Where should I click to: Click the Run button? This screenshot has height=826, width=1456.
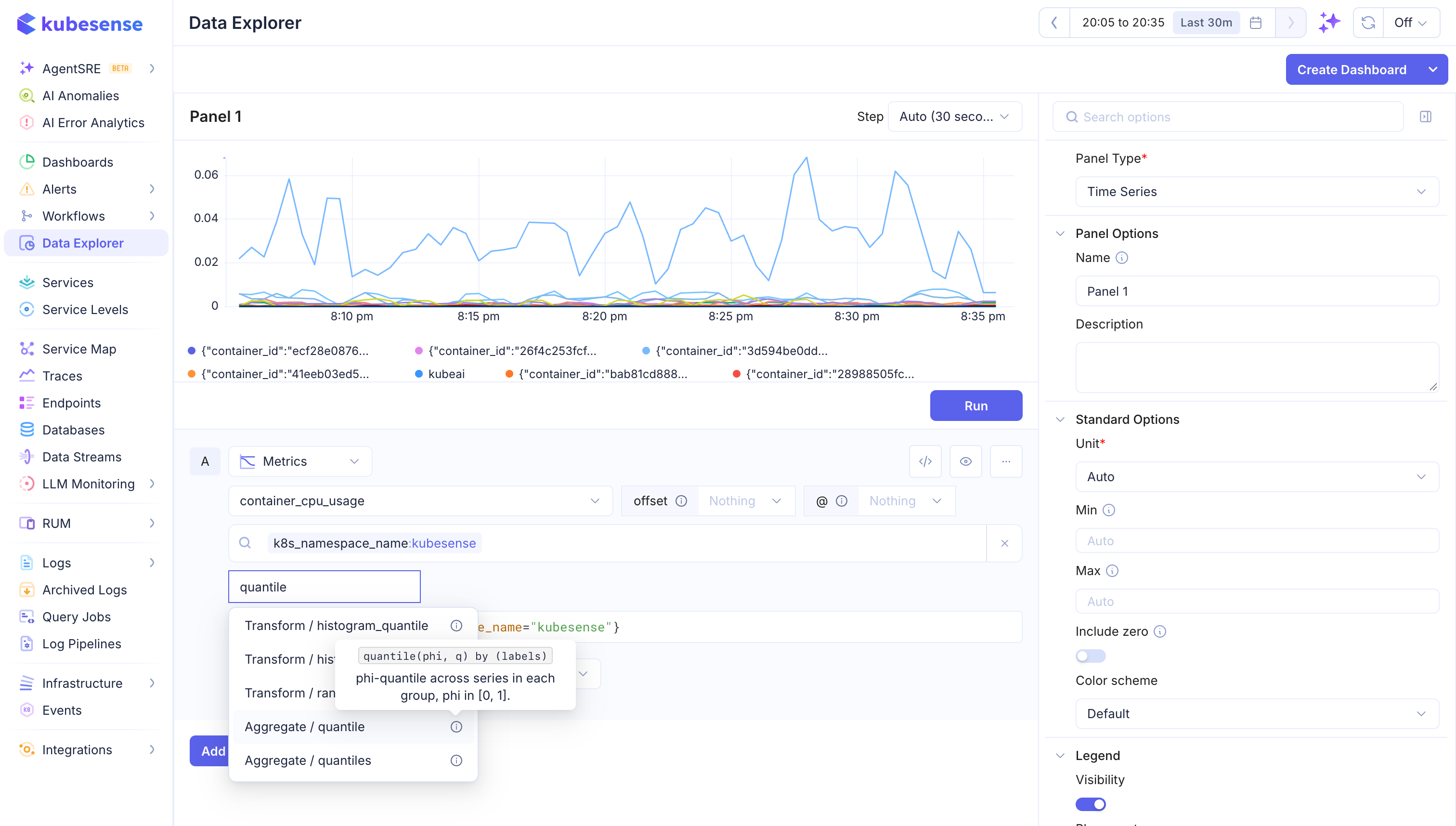(976, 406)
